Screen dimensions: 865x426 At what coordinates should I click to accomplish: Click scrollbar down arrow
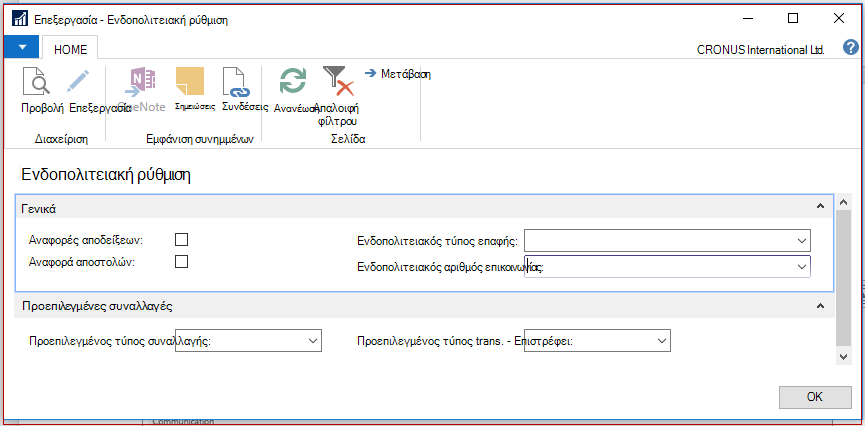point(843,357)
